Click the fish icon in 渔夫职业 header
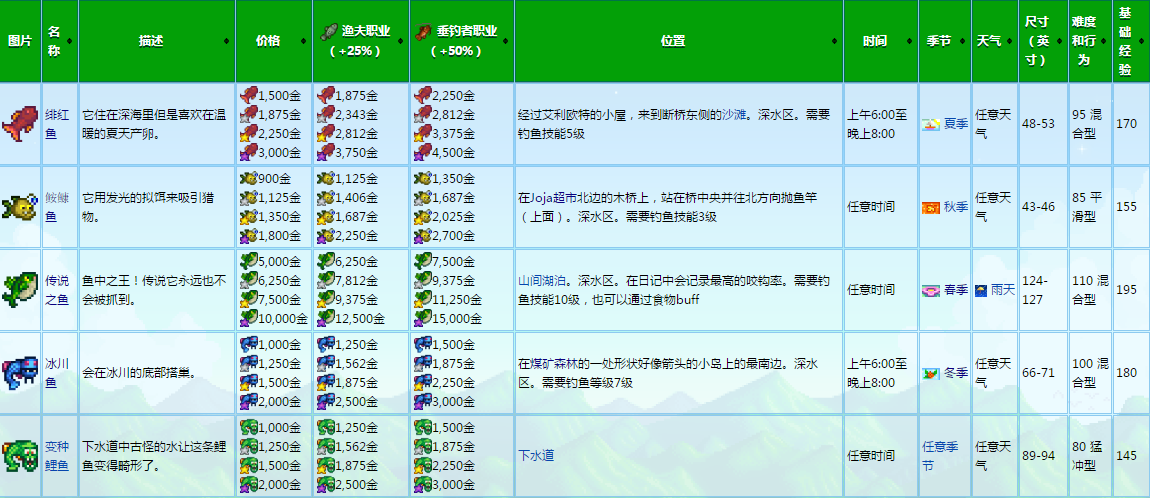Image resolution: width=1150 pixels, height=498 pixels. 330,32
